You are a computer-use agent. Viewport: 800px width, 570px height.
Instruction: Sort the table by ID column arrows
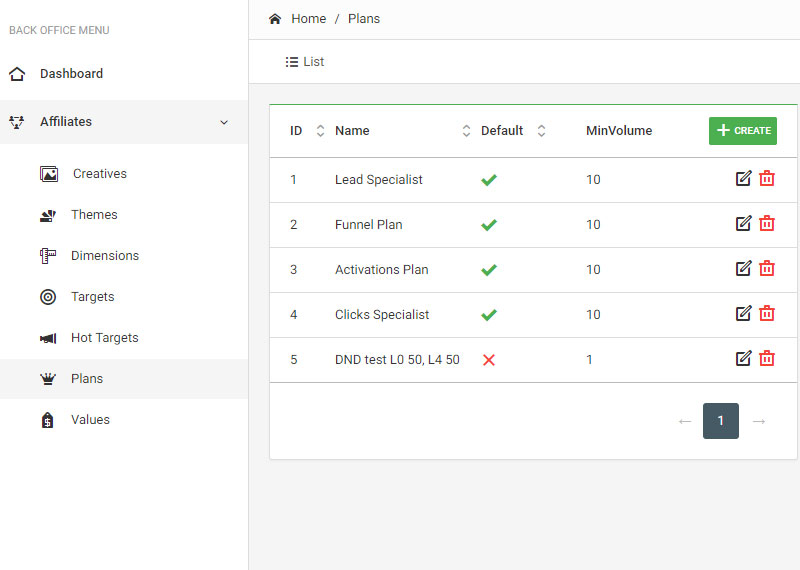(x=320, y=131)
